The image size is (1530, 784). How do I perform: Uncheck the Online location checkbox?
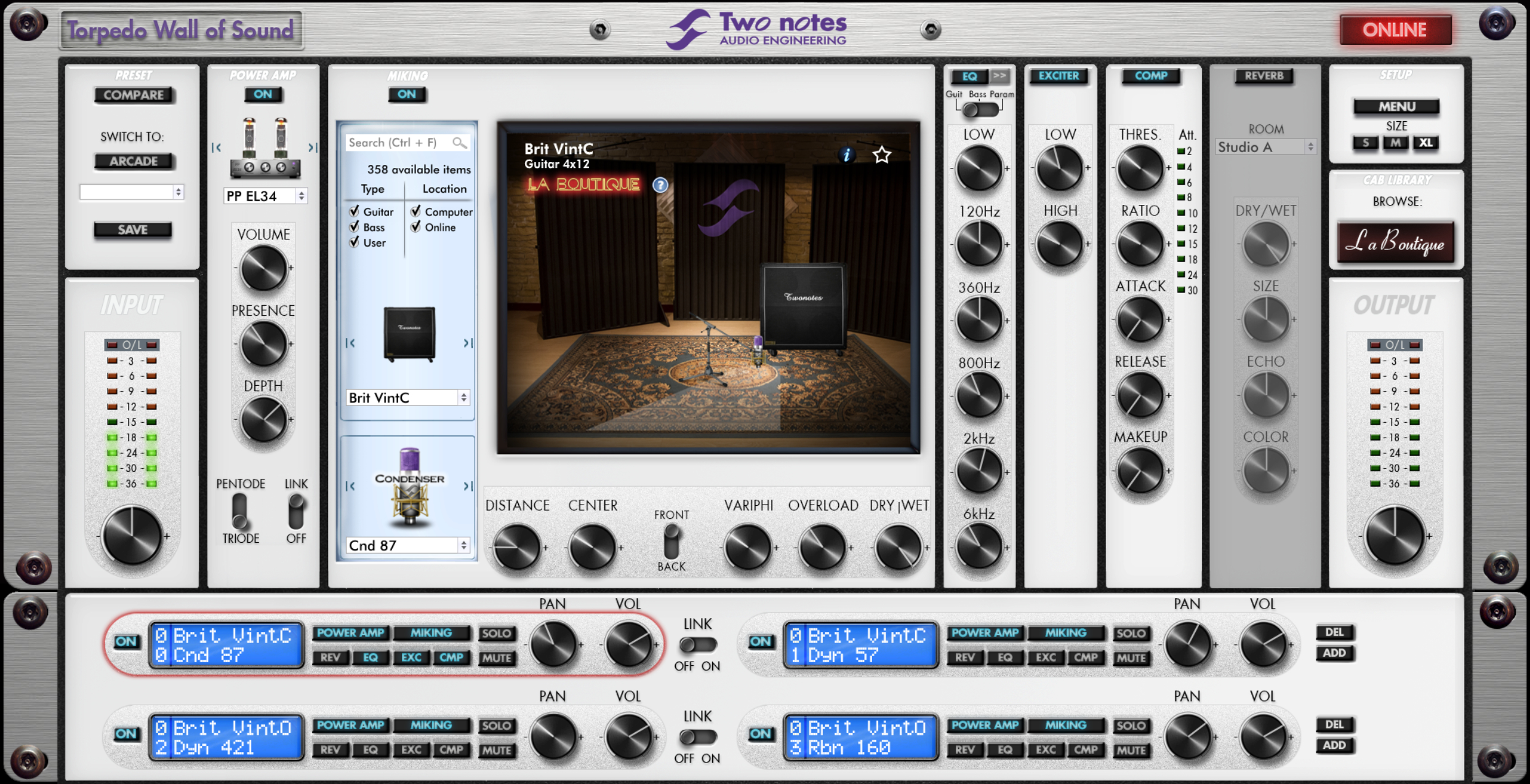pyautogui.click(x=416, y=227)
